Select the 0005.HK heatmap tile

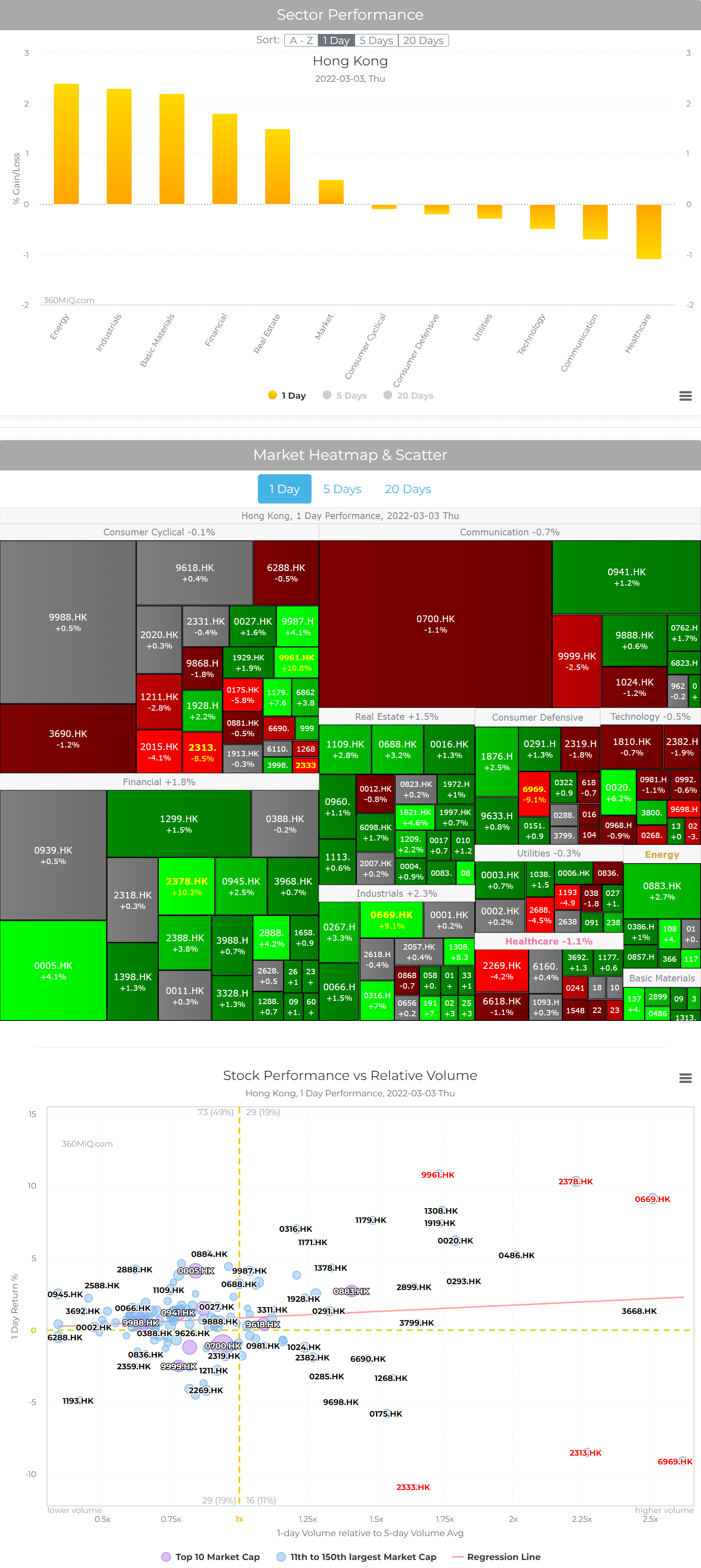click(x=54, y=970)
